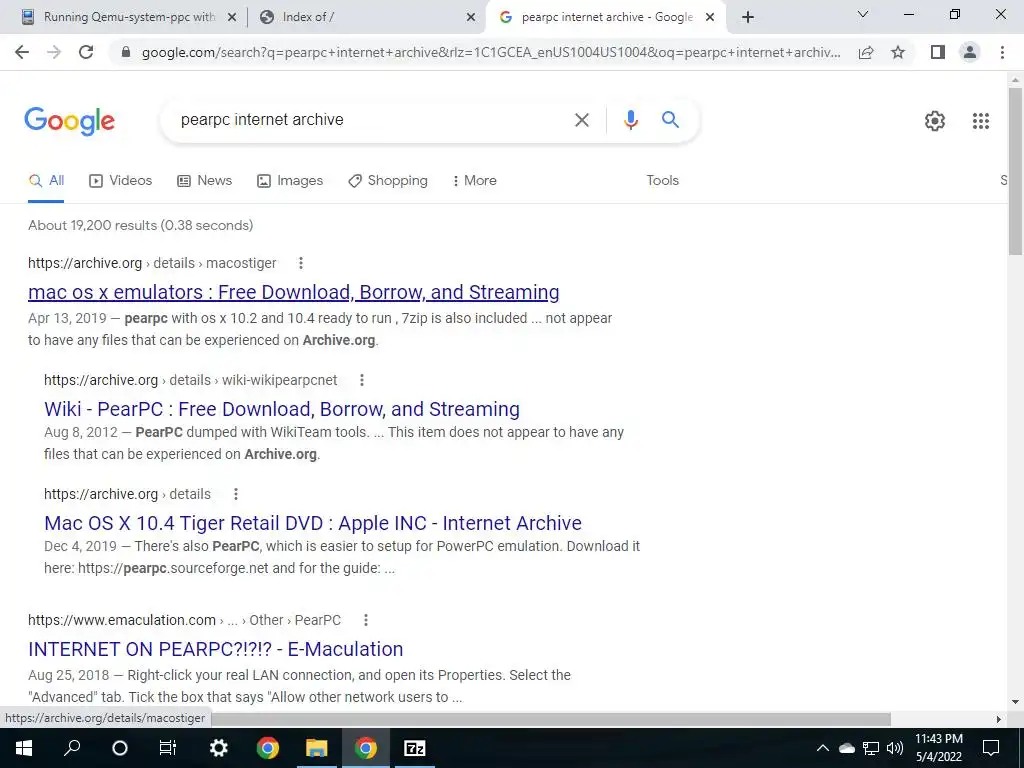
Task: Click the vertical page scrollbar
Action: 1015,171
